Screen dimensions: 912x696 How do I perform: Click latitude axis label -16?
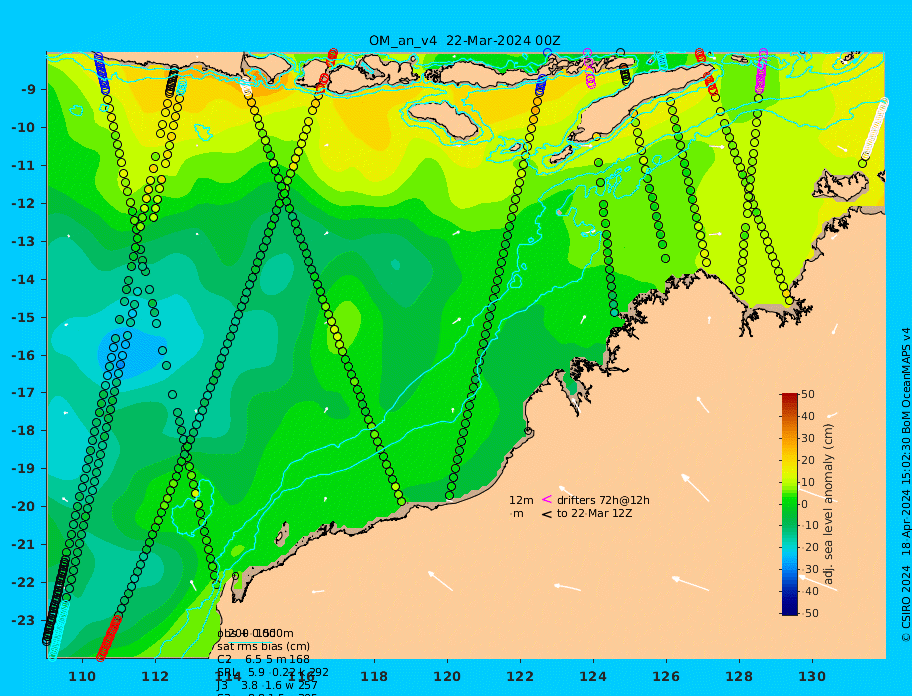24,355
